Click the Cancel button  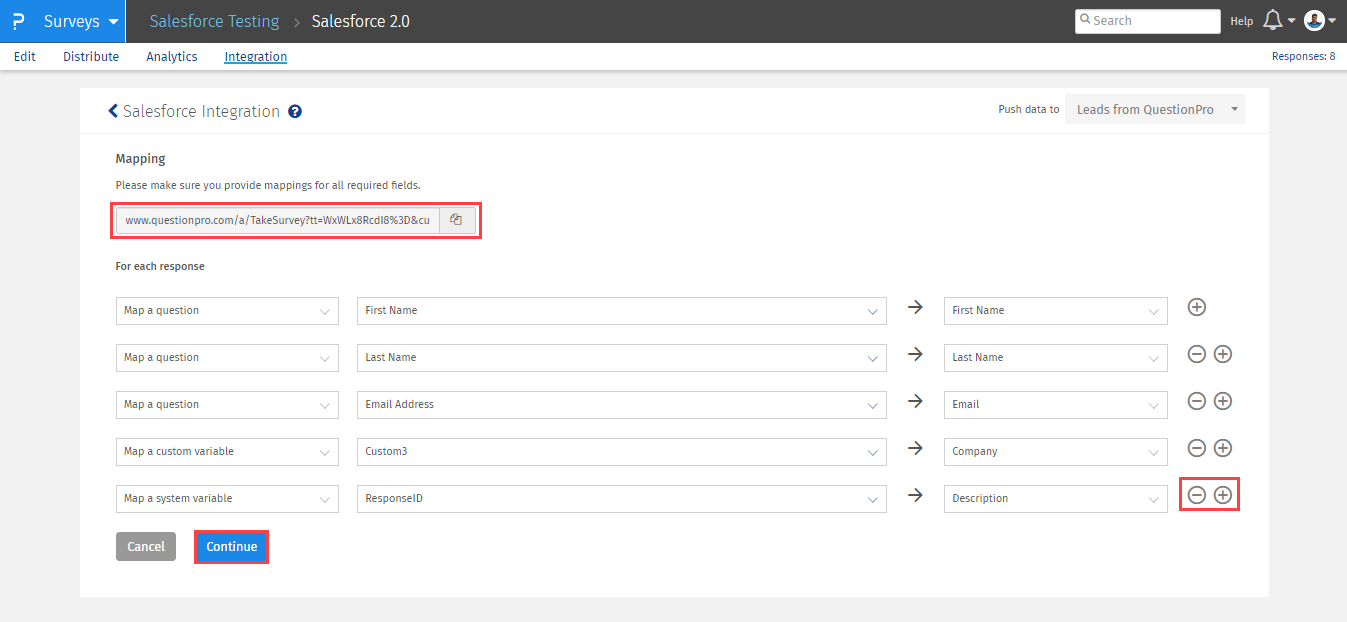click(146, 547)
